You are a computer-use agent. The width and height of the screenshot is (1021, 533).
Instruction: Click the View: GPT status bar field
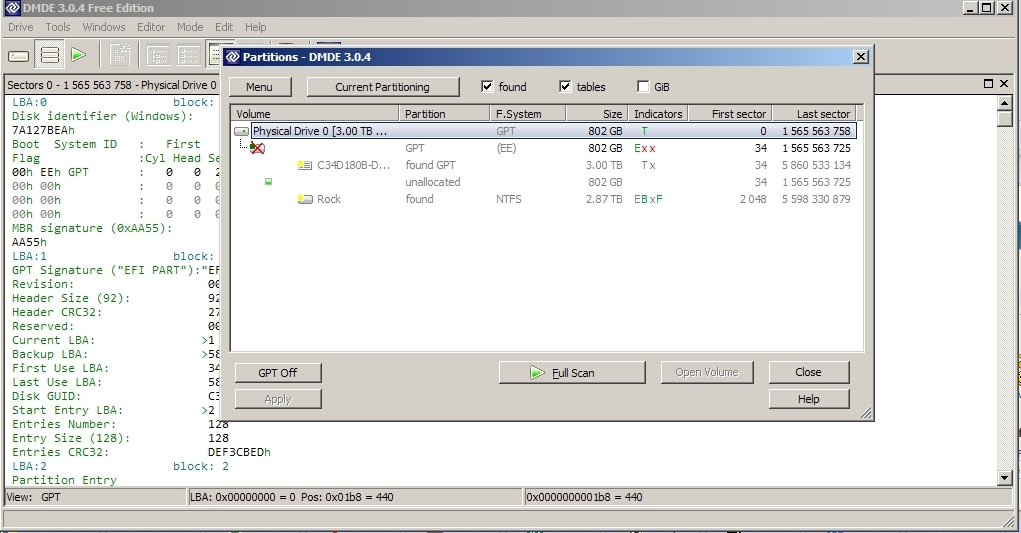pos(95,497)
